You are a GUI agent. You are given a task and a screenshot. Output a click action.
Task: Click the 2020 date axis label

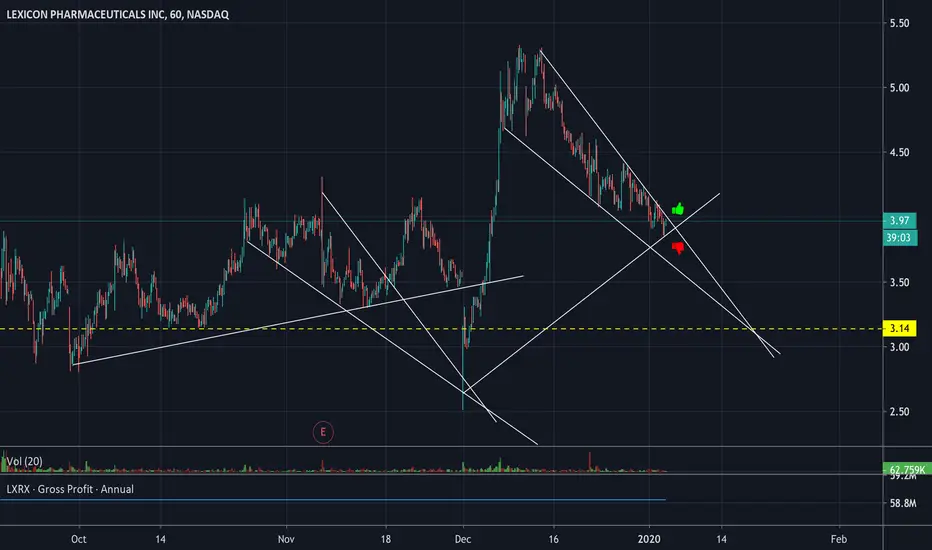point(649,539)
